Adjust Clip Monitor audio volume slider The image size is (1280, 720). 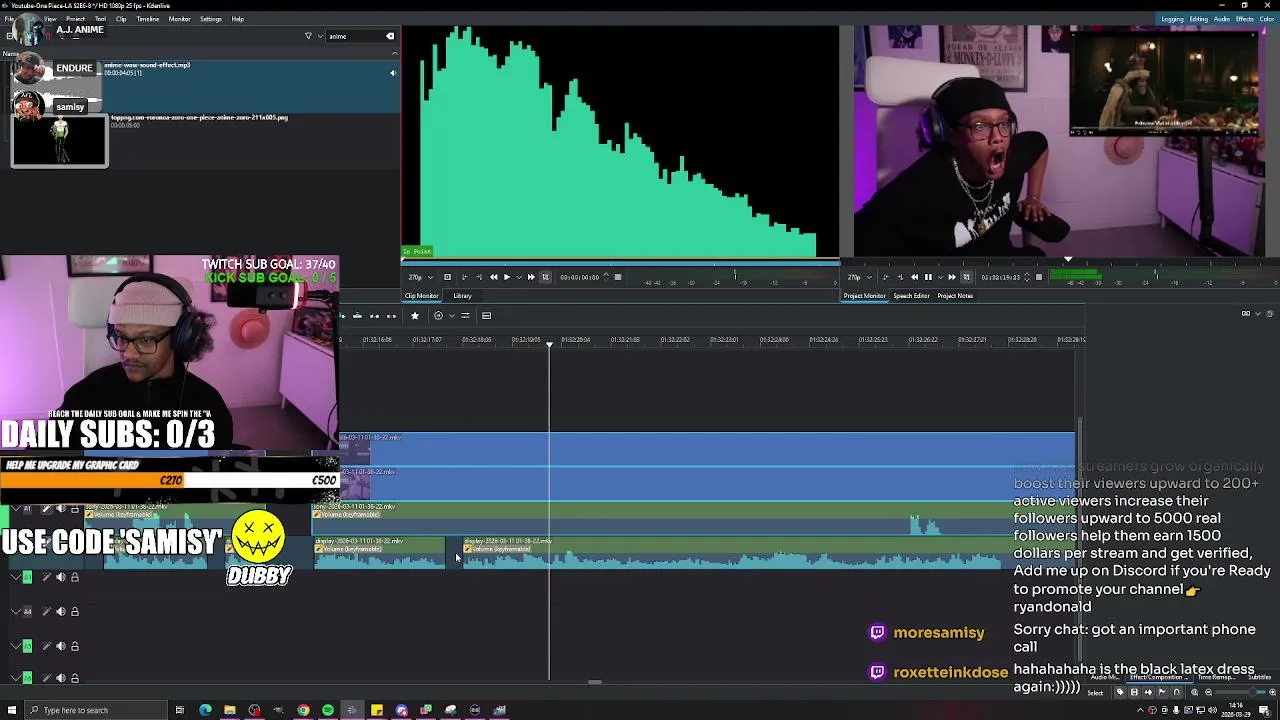point(735,274)
